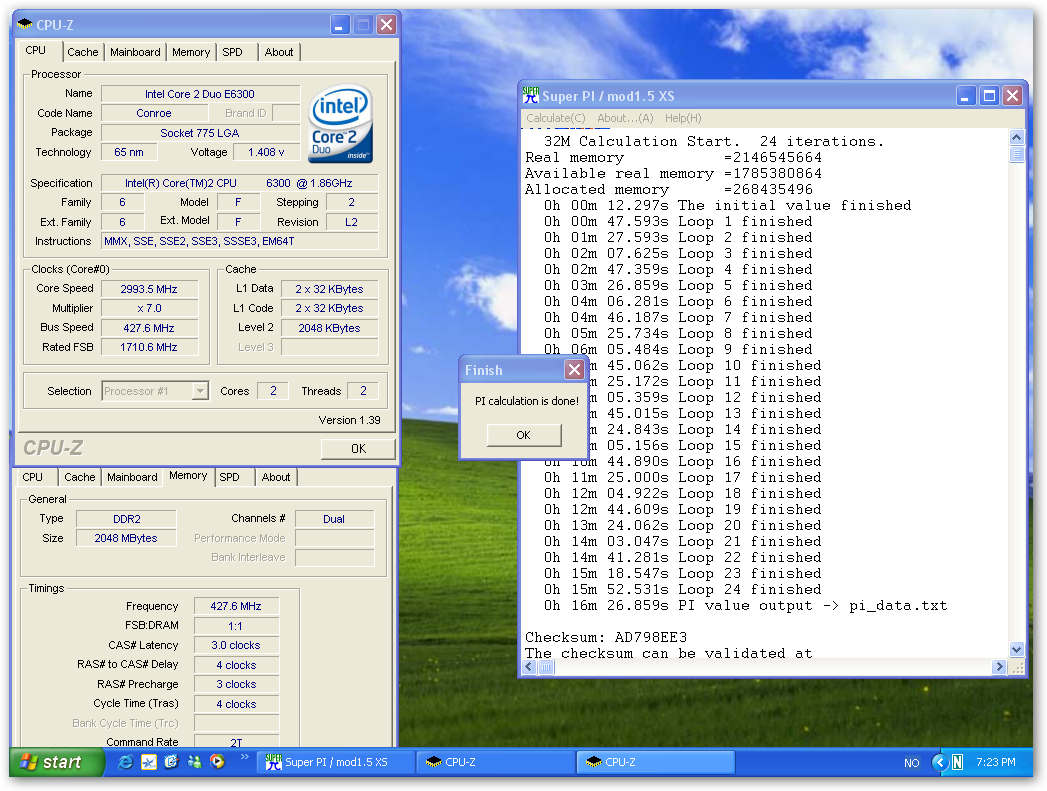This screenshot has height=791, width=1047.
Task: Select Mainboard tab in the lower CPU-Z window
Action: pos(132,477)
